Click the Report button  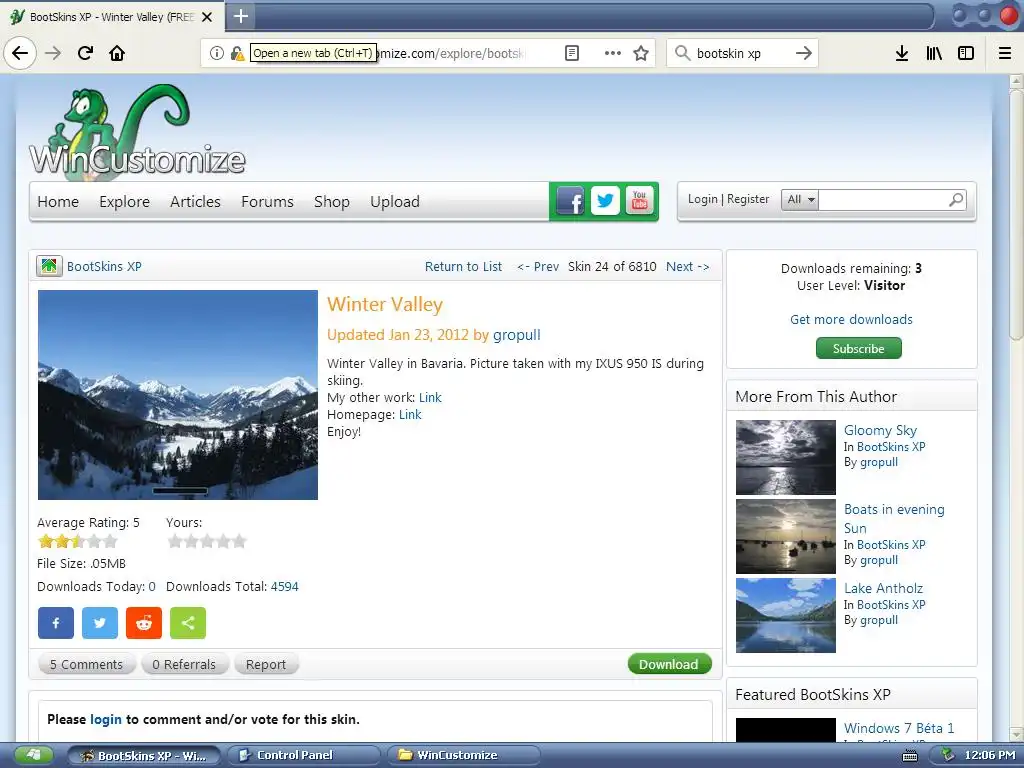[x=266, y=664]
